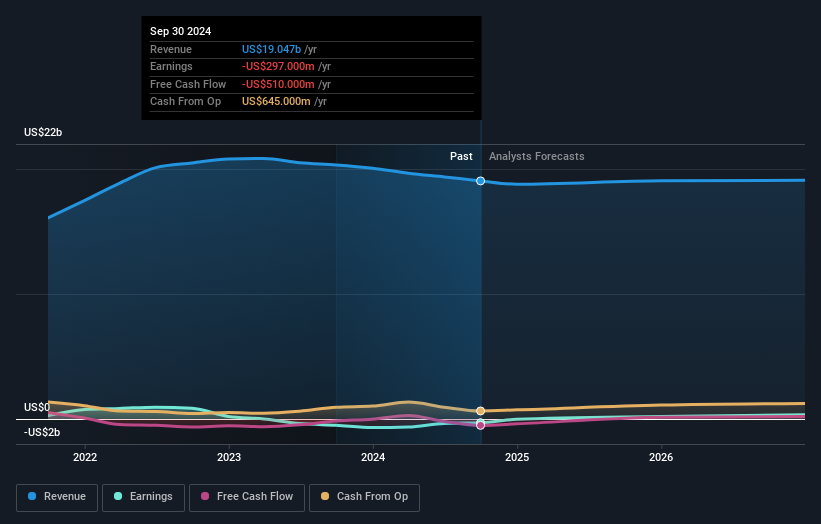821x524 pixels.
Task: Click the Revenue row label in tooltip
Action: (x=171, y=49)
